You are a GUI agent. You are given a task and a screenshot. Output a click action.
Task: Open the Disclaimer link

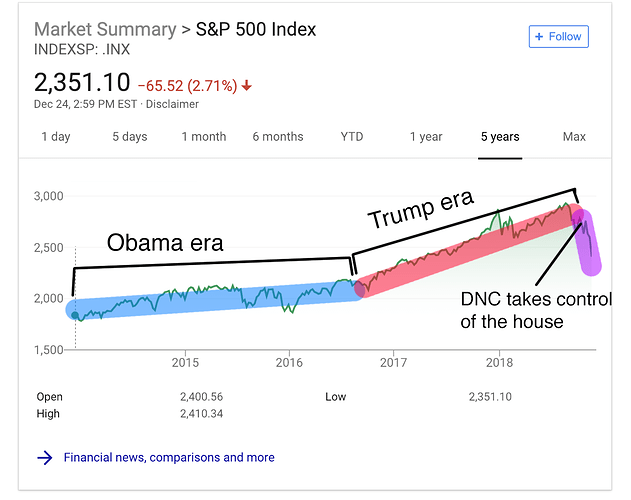click(172, 104)
